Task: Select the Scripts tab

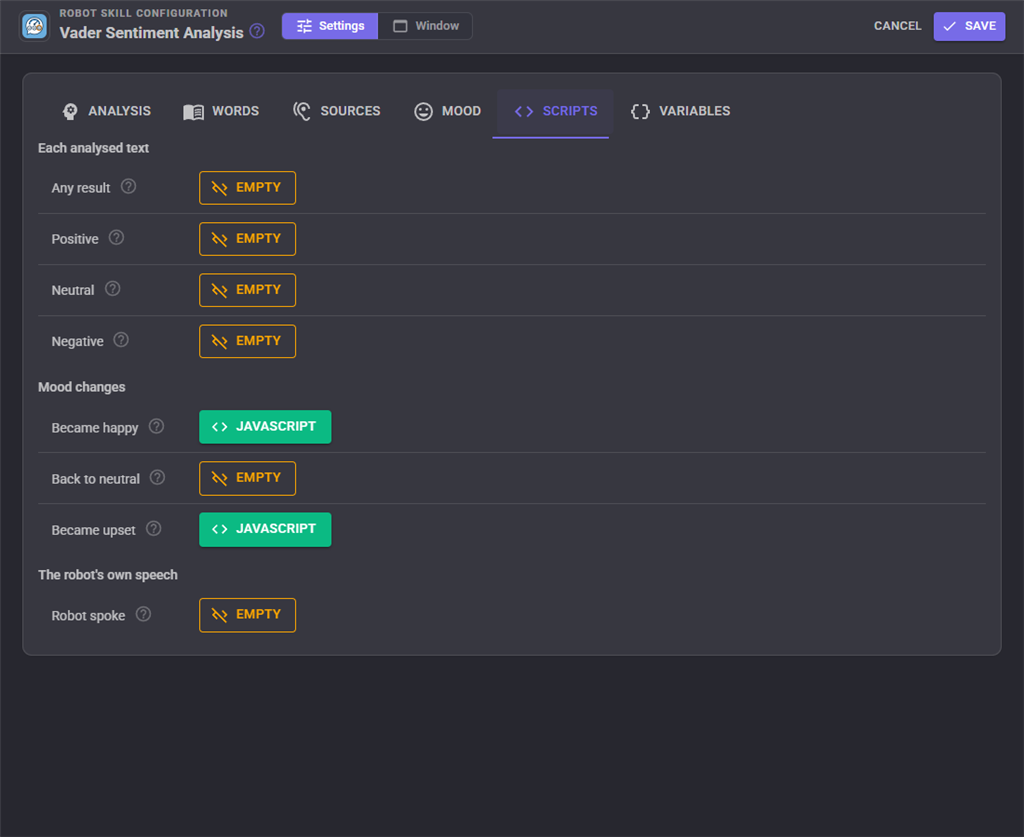Action: (556, 112)
